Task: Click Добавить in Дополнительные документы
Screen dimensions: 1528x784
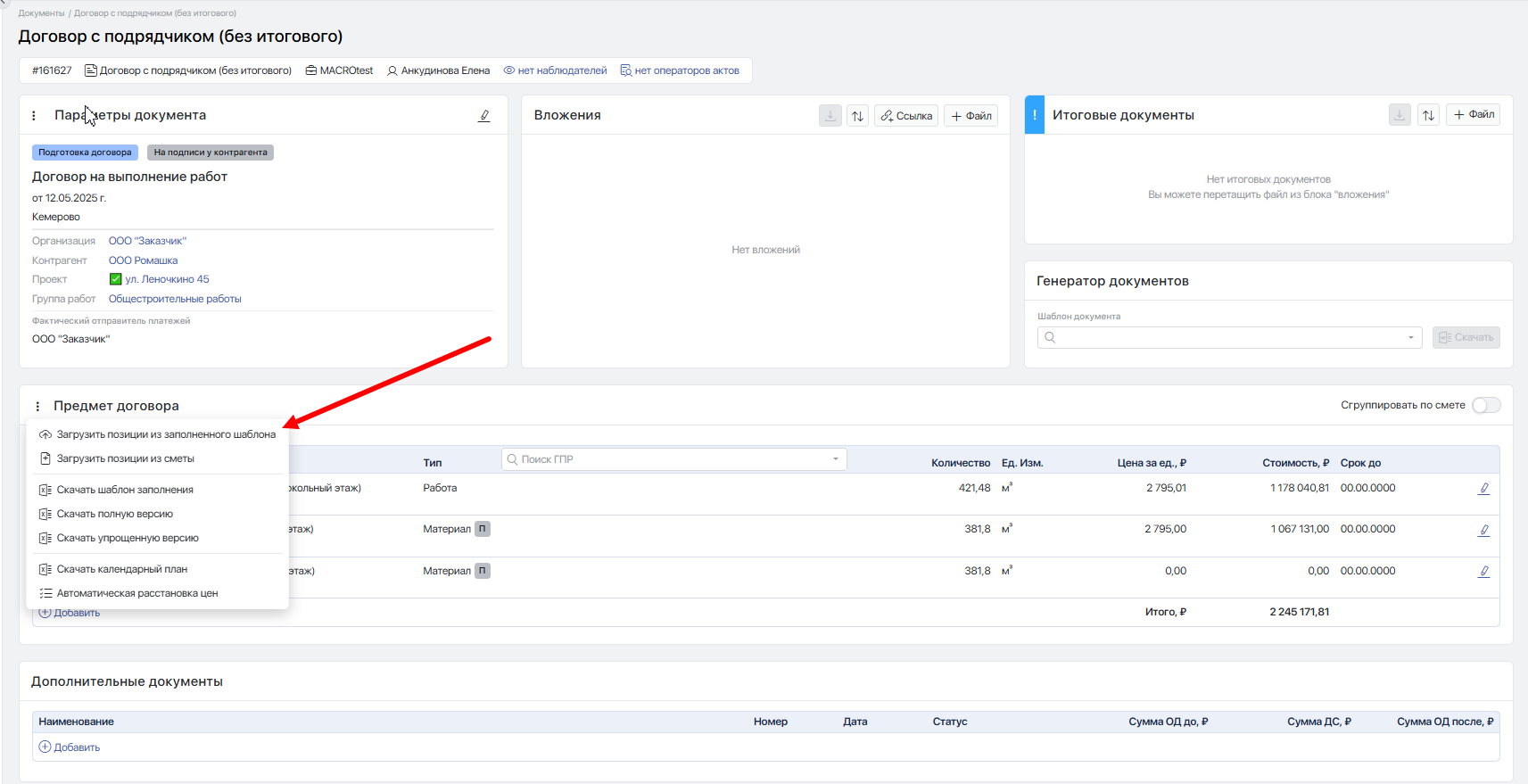Action: (70, 747)
